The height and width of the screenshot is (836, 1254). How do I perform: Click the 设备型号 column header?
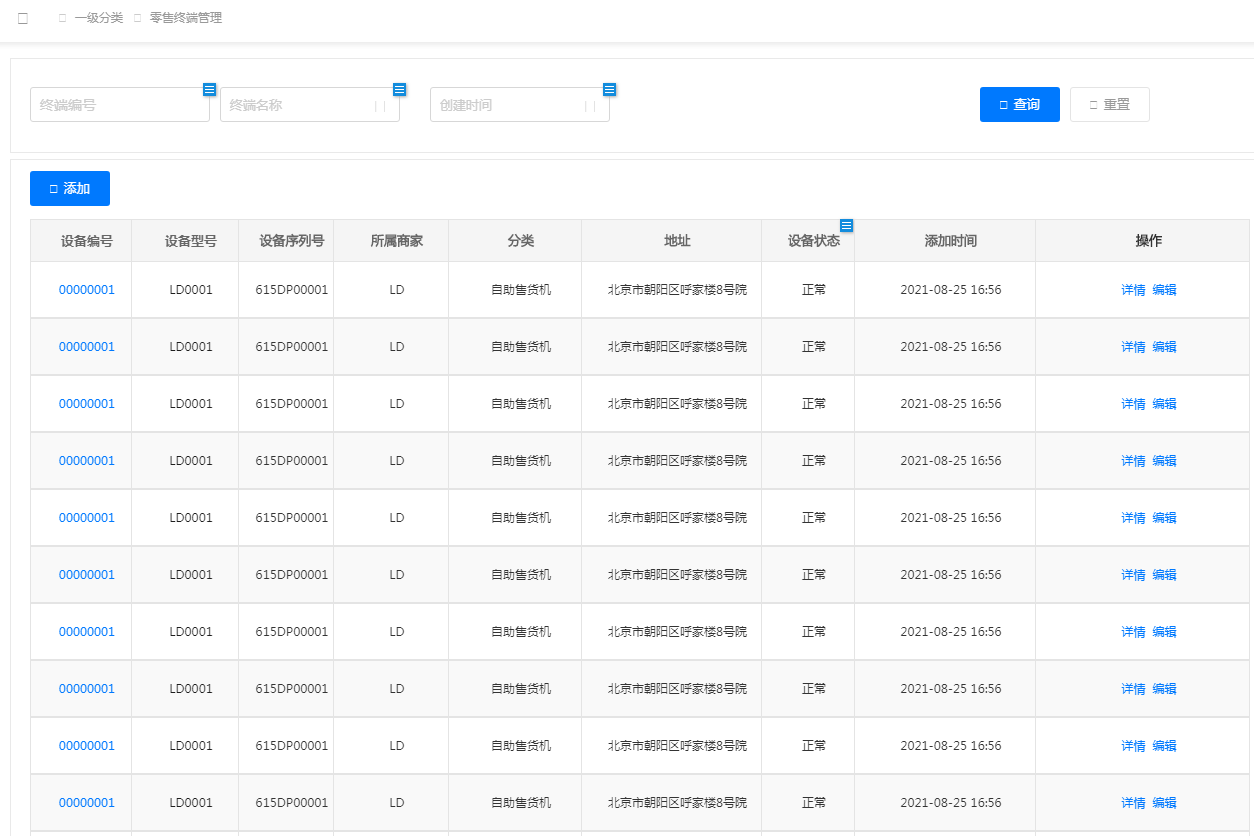(191, 241)
